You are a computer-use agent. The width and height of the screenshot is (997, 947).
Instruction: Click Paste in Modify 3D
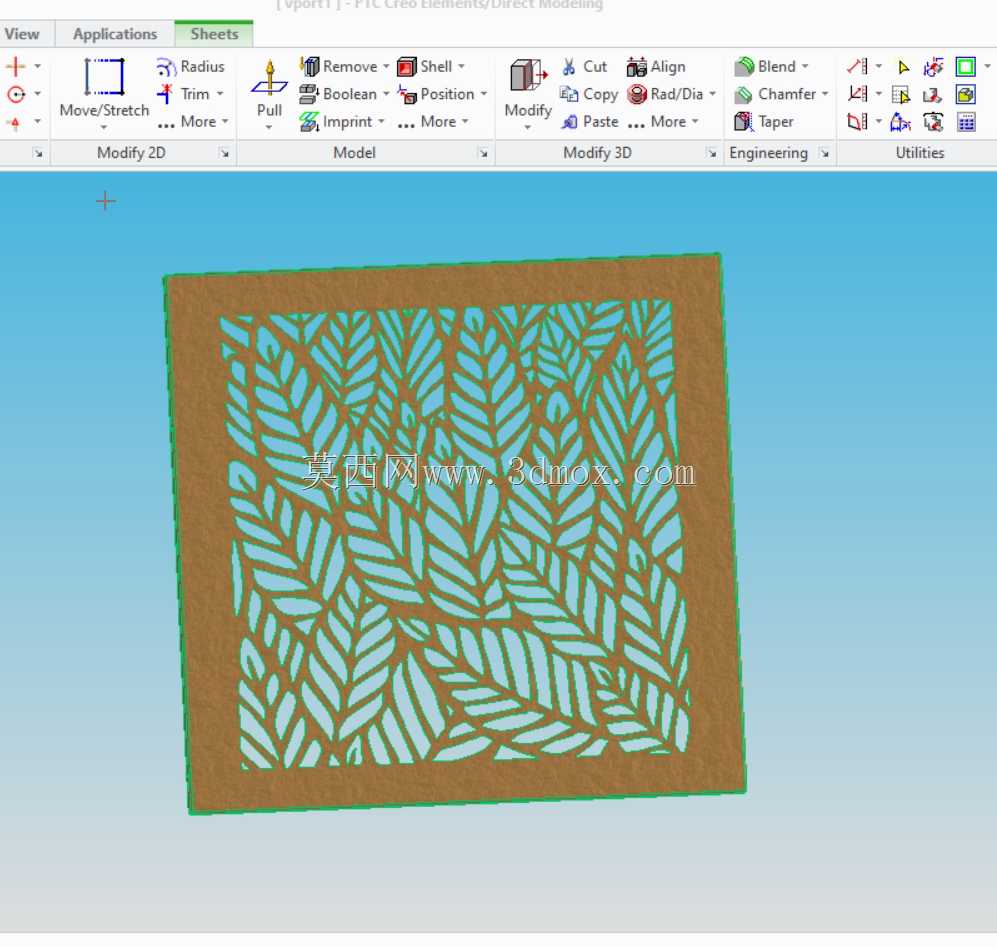click(x=589, y=121)
